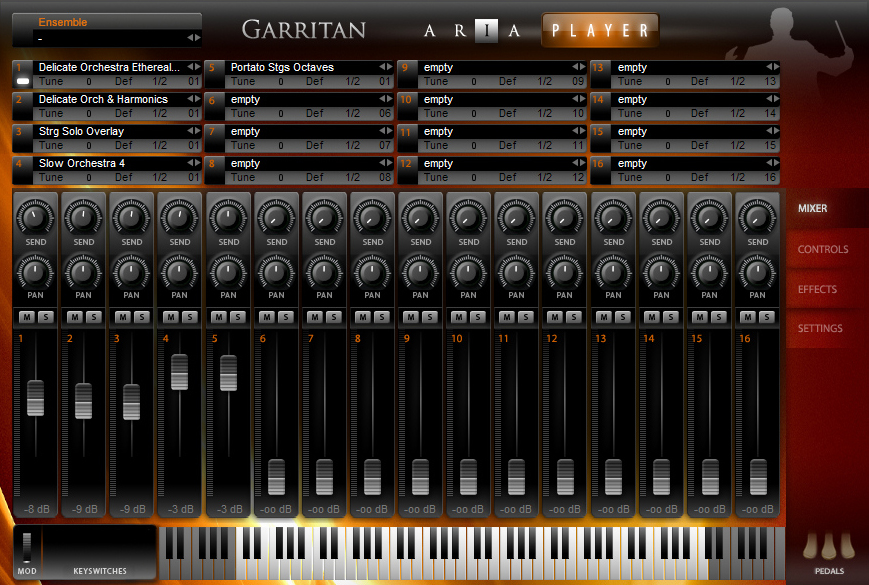Turn the SEND knob on channel 6
This screenshot has height=585, width=869.
tap(276, 217)
